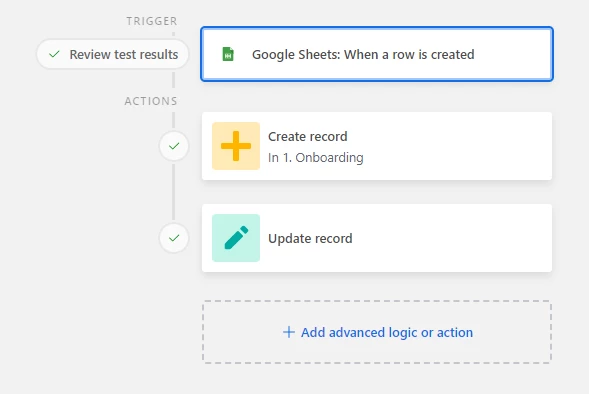This screenshot has width=589, height=394.
Task: Open Review test results pill
Action: [112, 54]
